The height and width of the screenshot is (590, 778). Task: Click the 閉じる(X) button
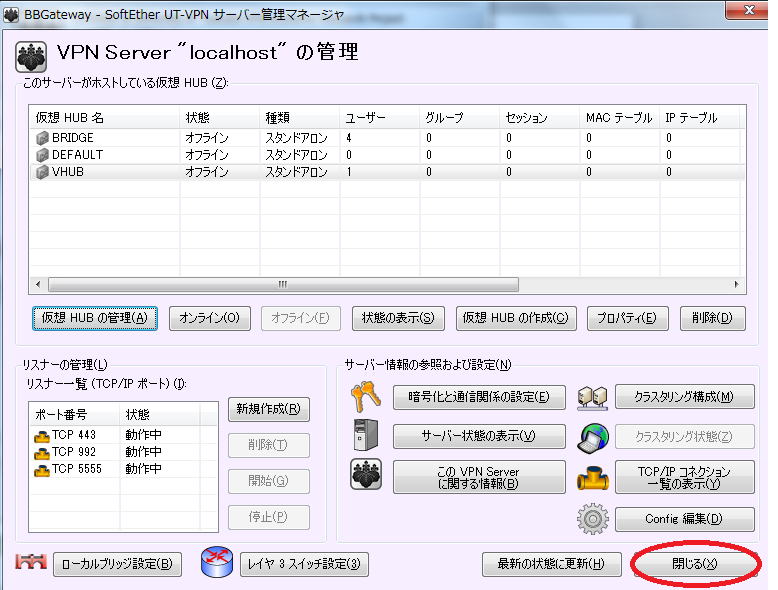coord(695,564)
